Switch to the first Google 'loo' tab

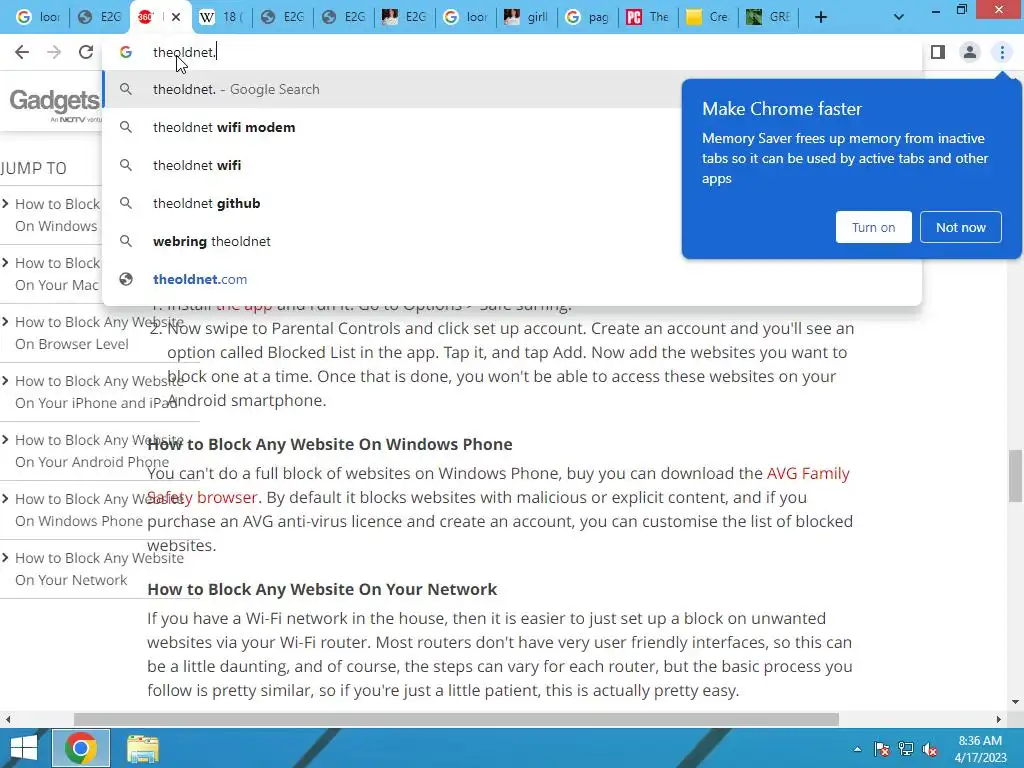[x=38, y=17]
